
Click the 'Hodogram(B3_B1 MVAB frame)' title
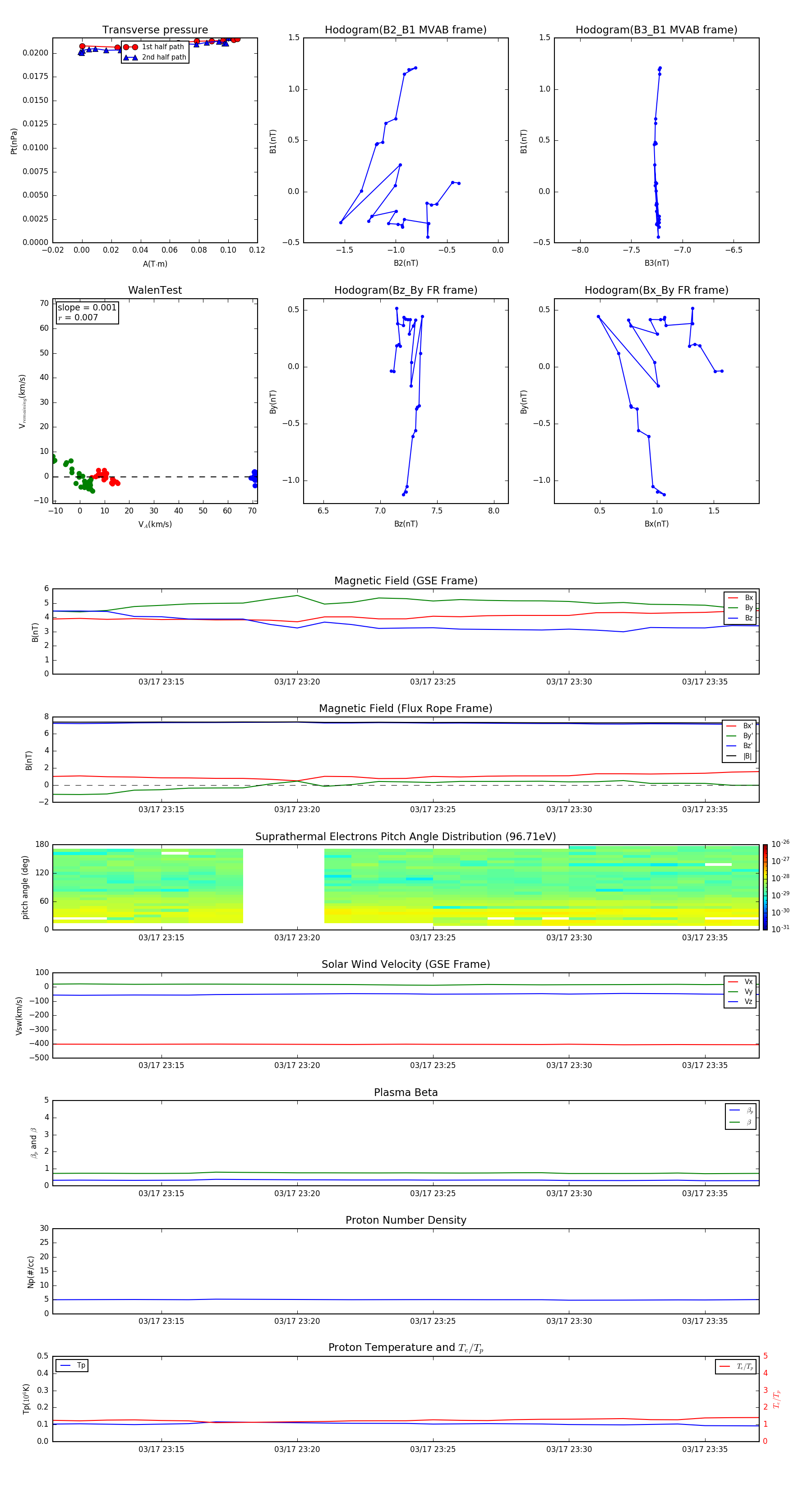pos(656,30)
